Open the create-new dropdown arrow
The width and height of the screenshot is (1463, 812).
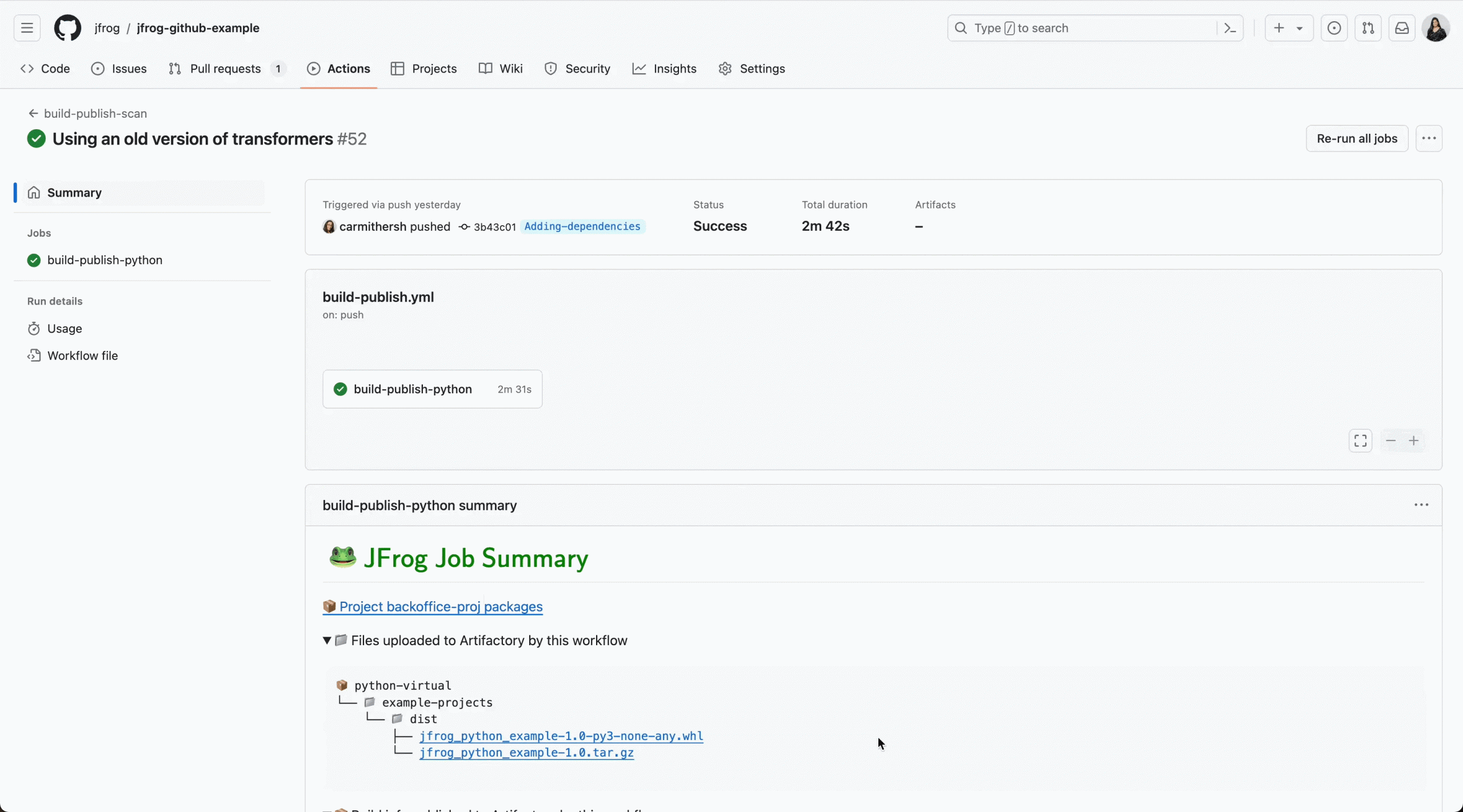click(1300, 29)
